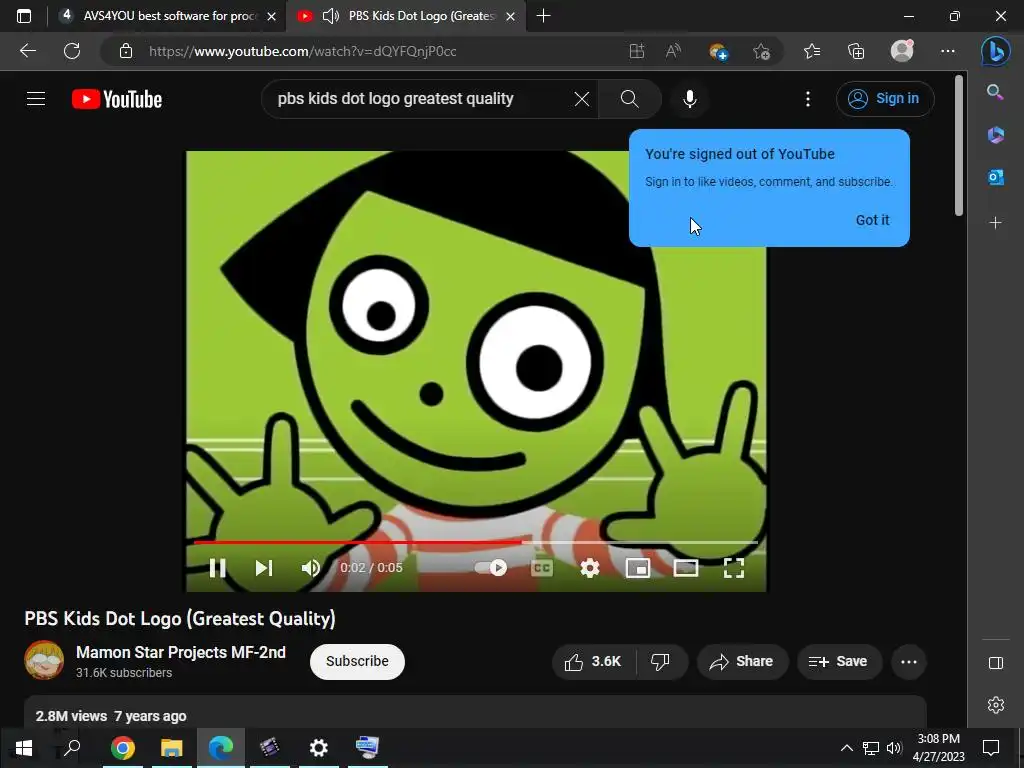Screen dimensions: 1024x768
Task: Pause the video
Action: coord(217,568)
